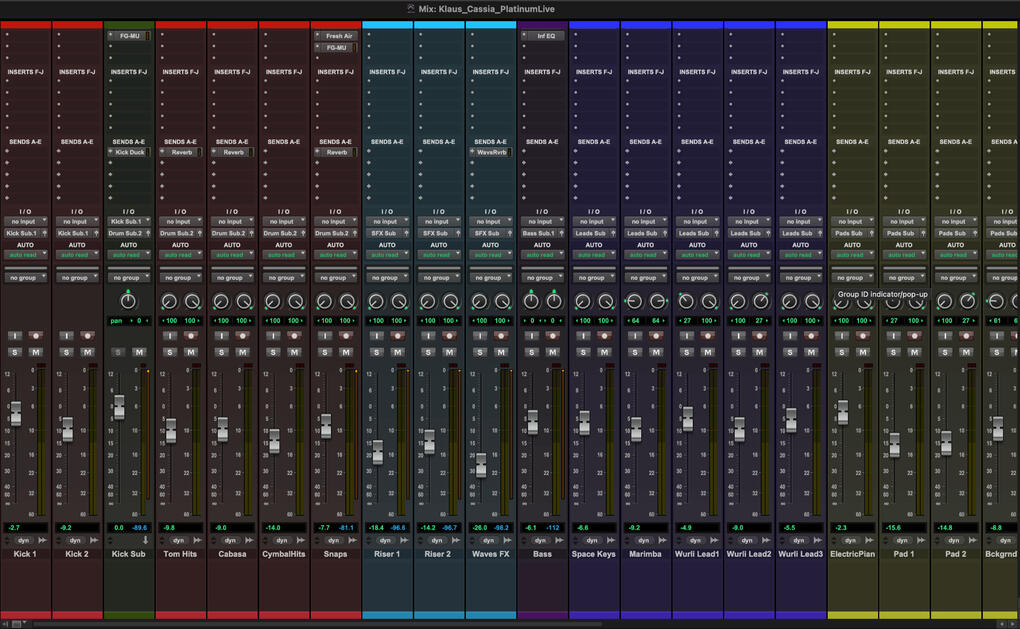This screenshot has width=1020, height=629.
Task: Solo the Kick 1 track
Action: 14,352
